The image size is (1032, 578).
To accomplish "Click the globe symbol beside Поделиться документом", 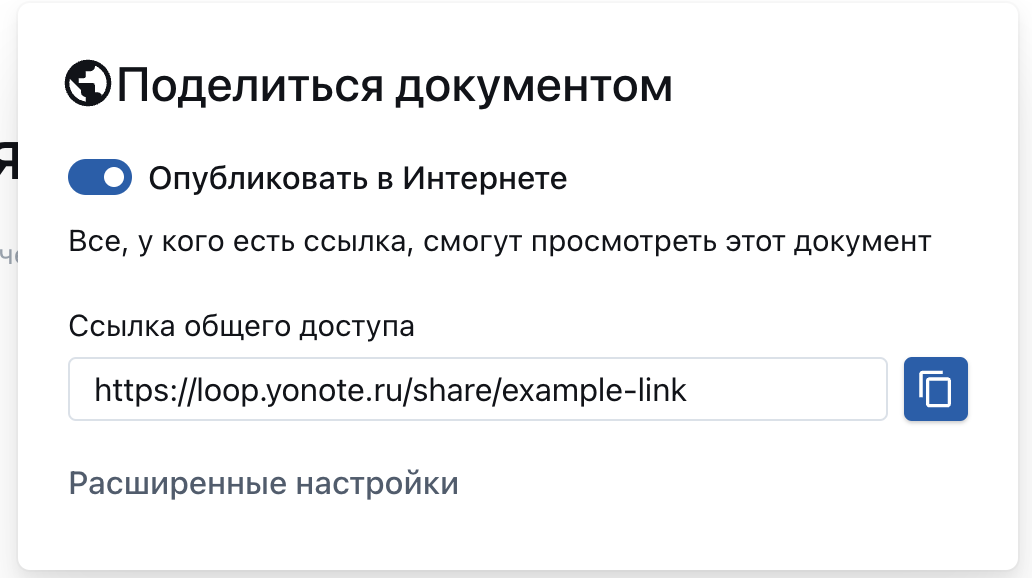I will tap(88, 84).
